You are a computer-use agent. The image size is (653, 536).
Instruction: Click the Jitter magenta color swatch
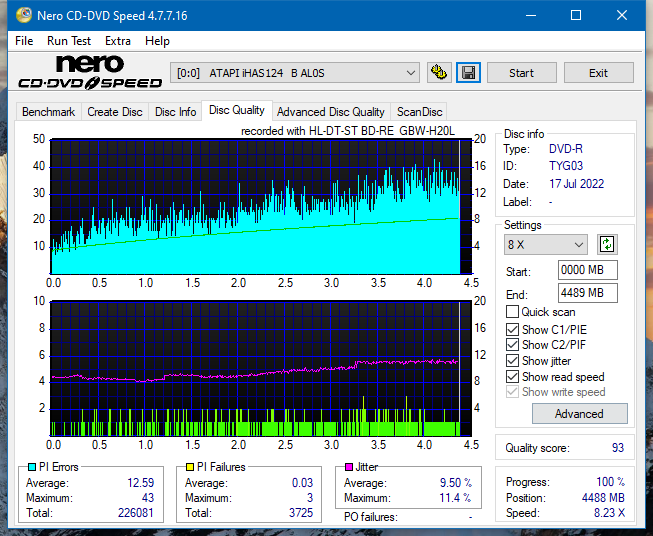(349, 467)
